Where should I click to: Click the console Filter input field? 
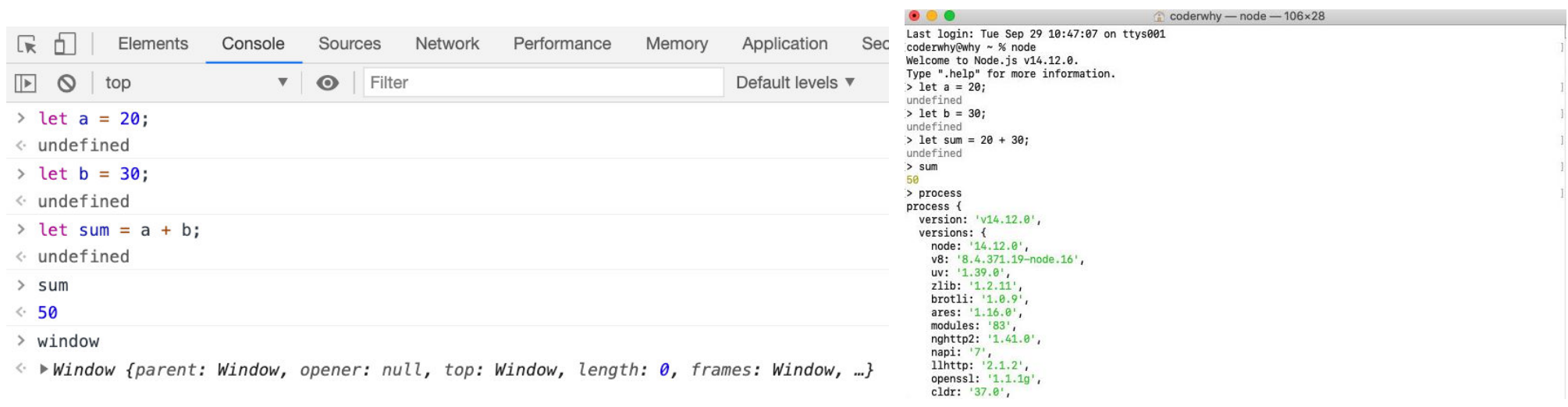543,82
